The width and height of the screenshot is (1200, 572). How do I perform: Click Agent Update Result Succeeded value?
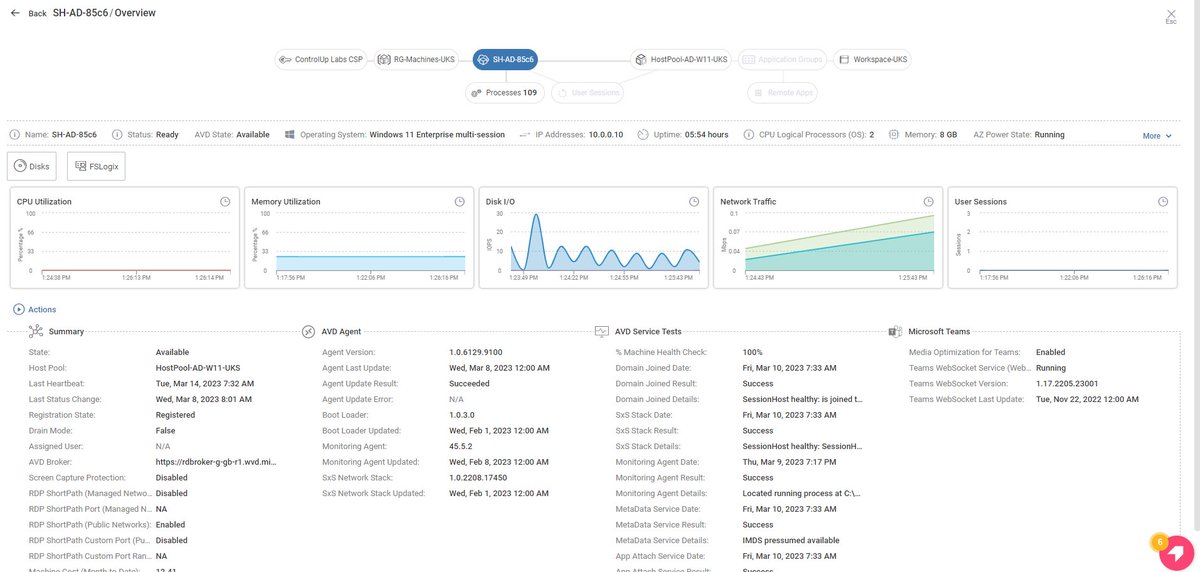coord(470,383)
